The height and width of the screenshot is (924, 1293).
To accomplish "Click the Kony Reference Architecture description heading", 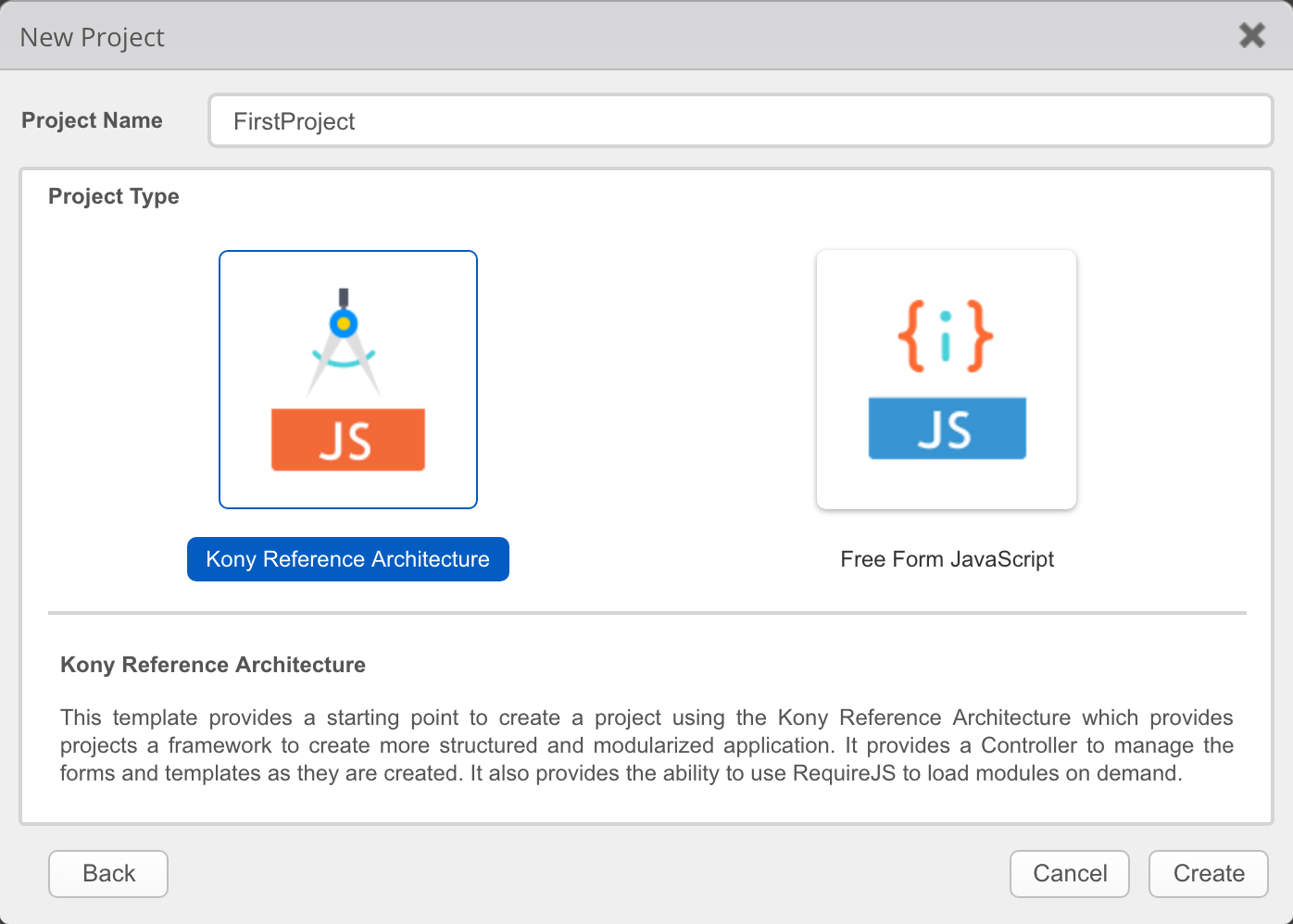I will pos(213,665).
